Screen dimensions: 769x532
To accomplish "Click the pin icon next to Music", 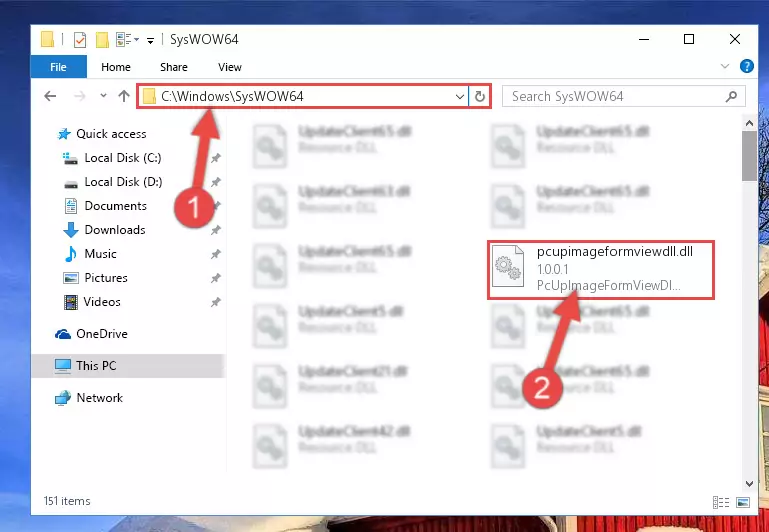I will [215, 254].
